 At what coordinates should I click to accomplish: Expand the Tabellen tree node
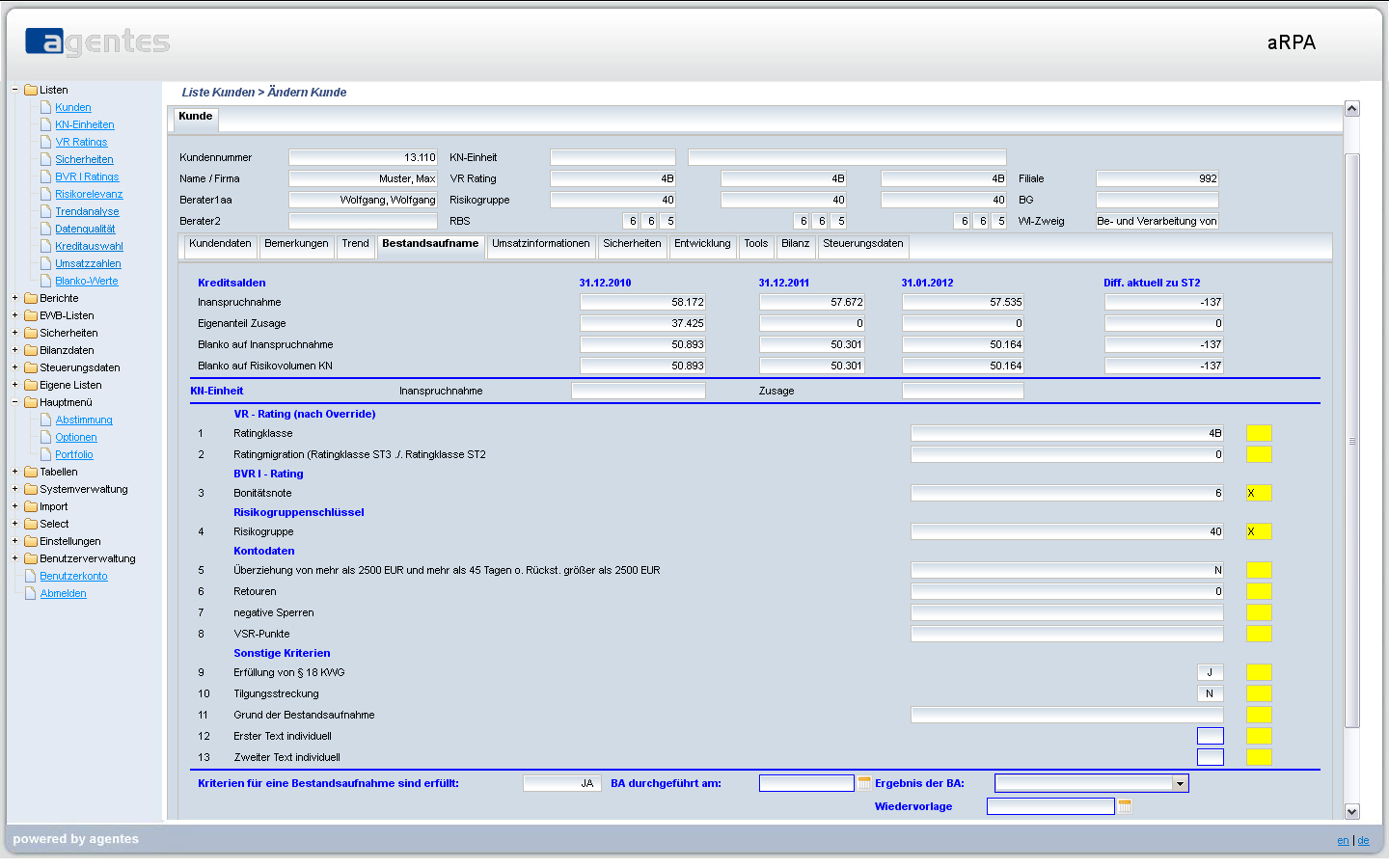(14, 472)
